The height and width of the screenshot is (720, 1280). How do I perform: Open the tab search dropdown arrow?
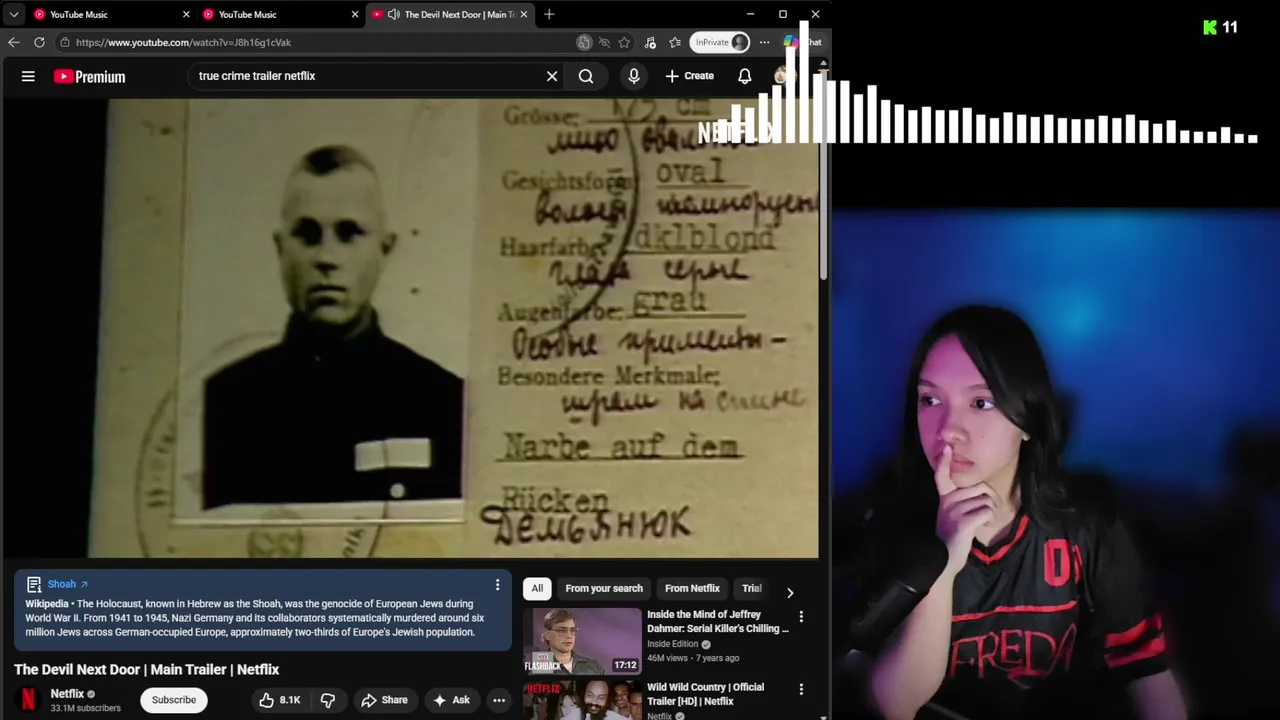(x=14, y=14)
